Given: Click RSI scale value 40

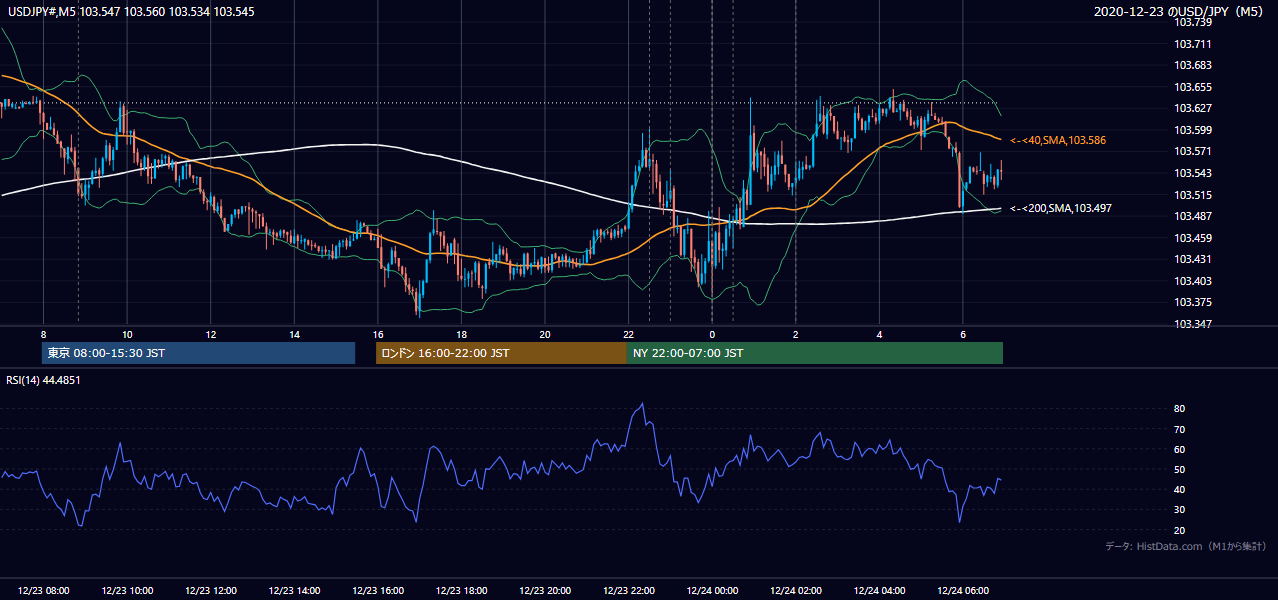Looking at the screenshot, I should (x=1179, y=490).
